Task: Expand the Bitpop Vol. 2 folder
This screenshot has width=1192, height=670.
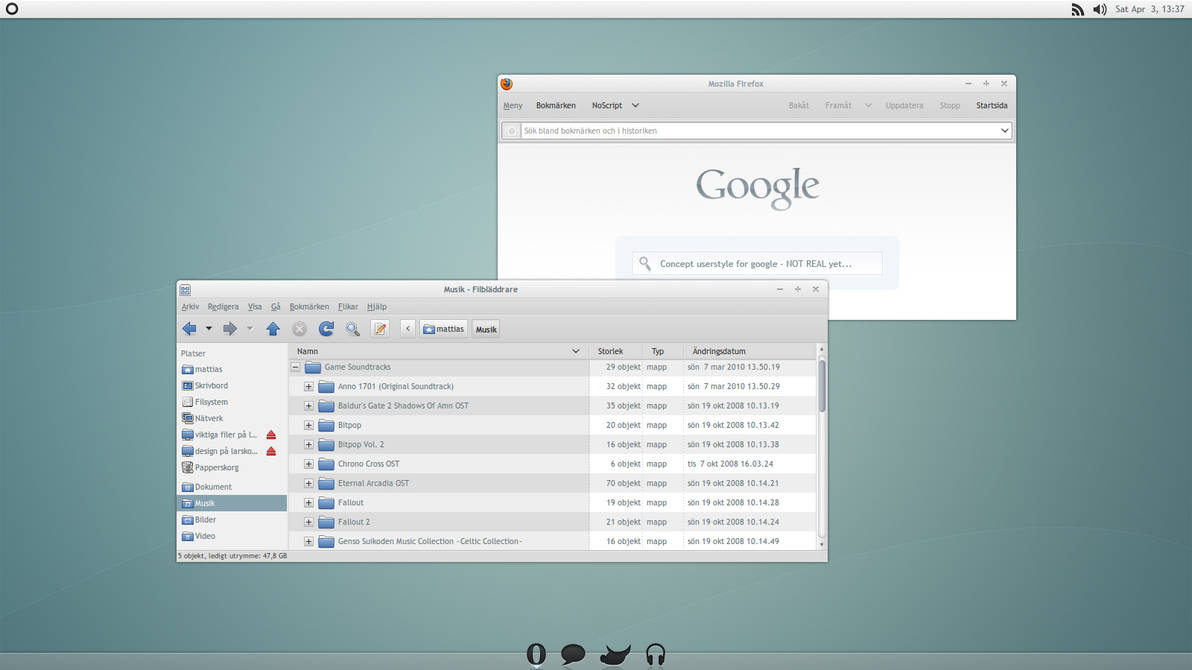Action: [309, 444]
